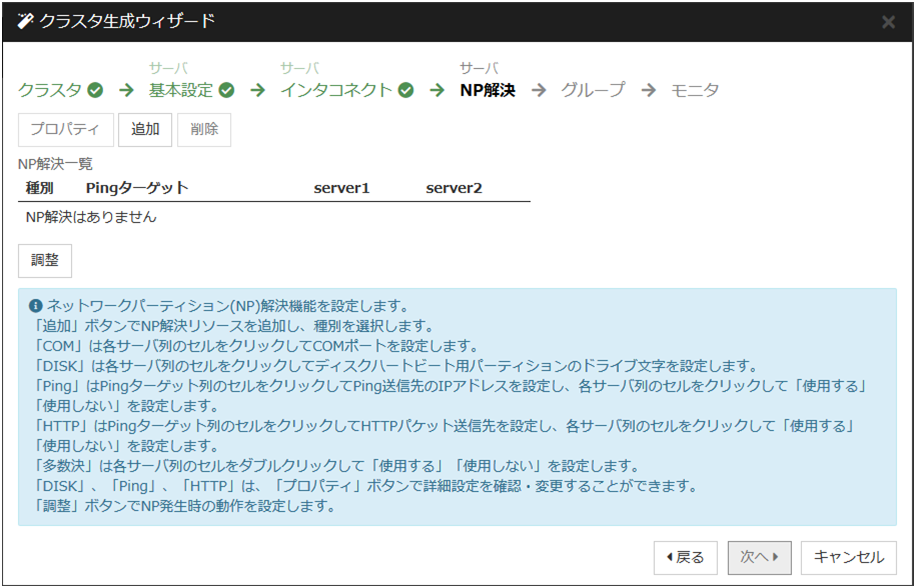
Task: Click the arrow icon before 基本設定 step
Action: [126, 90]
